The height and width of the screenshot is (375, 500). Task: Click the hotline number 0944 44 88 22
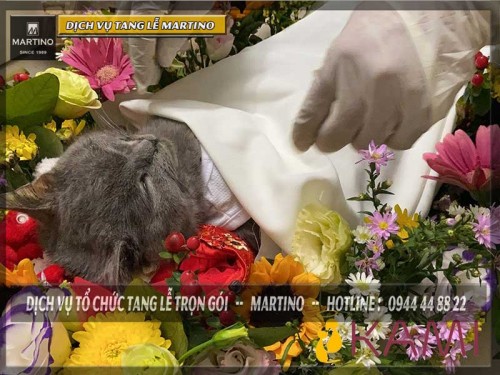point(427,304)
